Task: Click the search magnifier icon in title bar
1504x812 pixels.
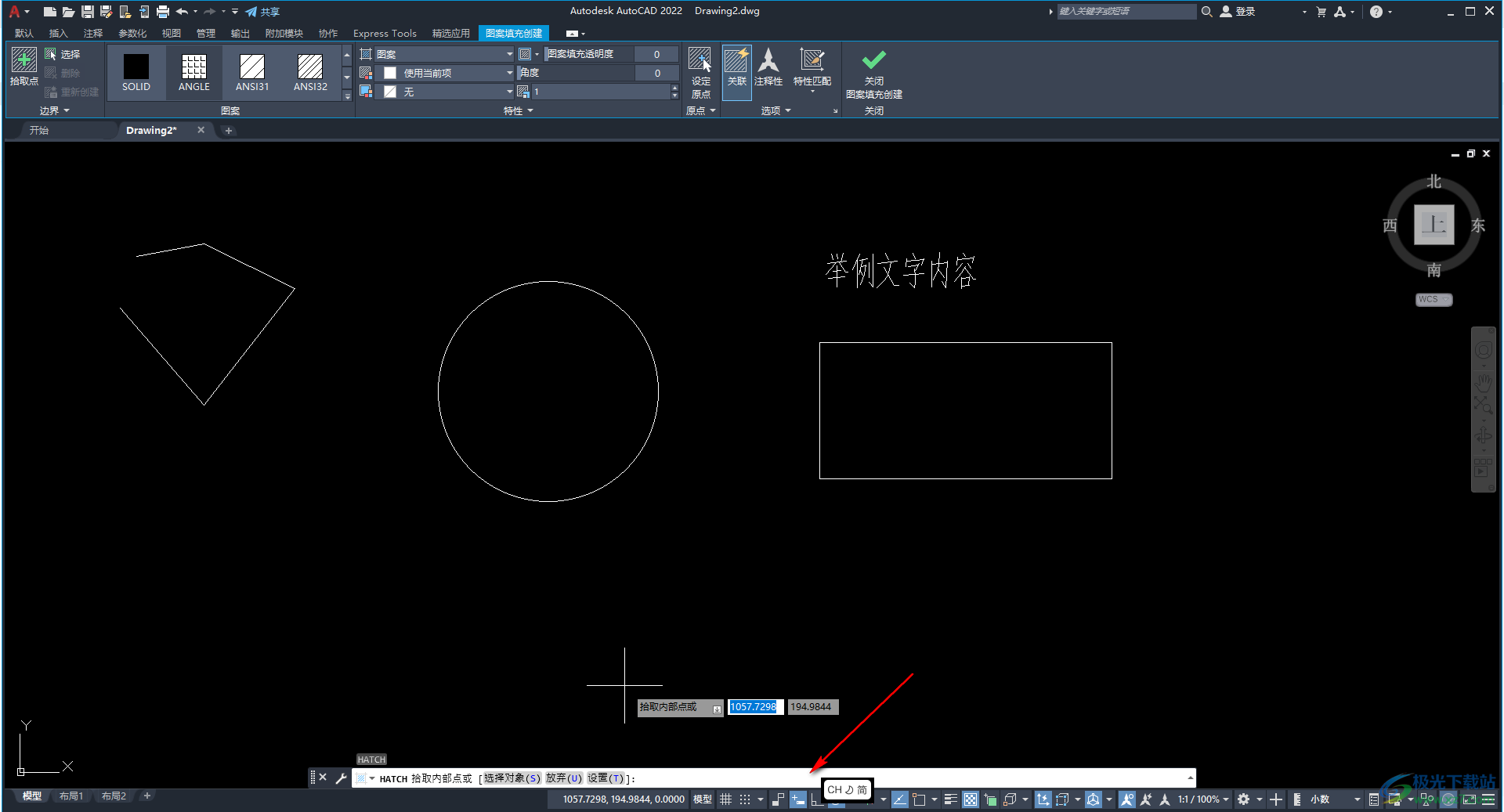Action: point(1207,12)
